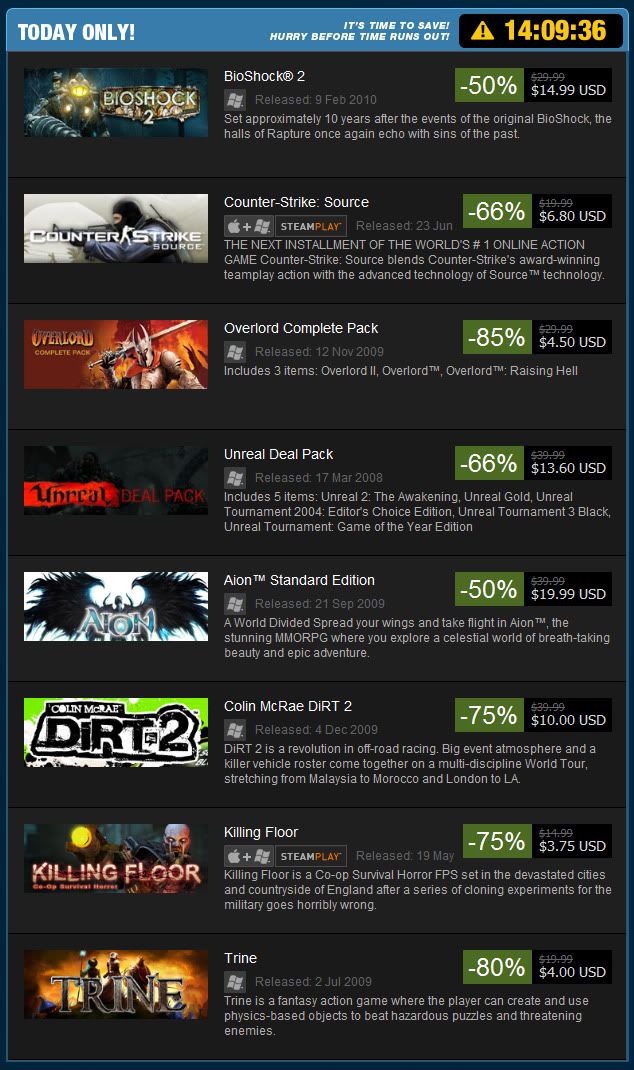This screenshot has width=634, height=1070.
Task: Click the 14:09:36 countdown timer
Action: (x=555, y=31)
